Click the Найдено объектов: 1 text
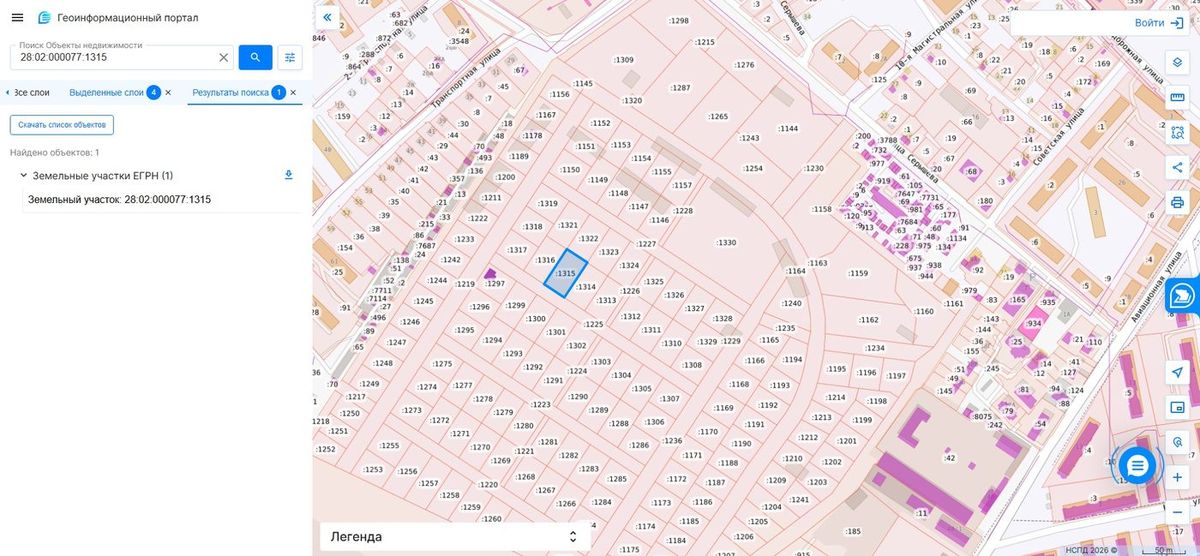The width and height of the screenshot is (1200, 556). pyautogui.click(x=54, y=152)
